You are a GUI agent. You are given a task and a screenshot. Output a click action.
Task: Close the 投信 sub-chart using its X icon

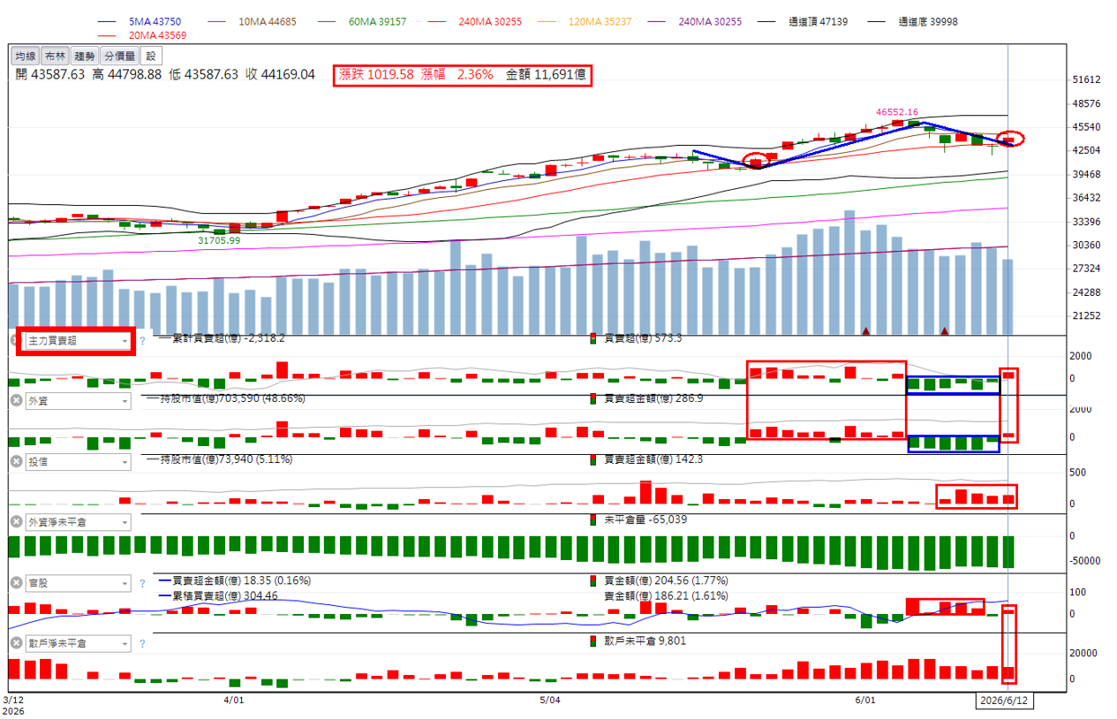click(x=16, y=461)
